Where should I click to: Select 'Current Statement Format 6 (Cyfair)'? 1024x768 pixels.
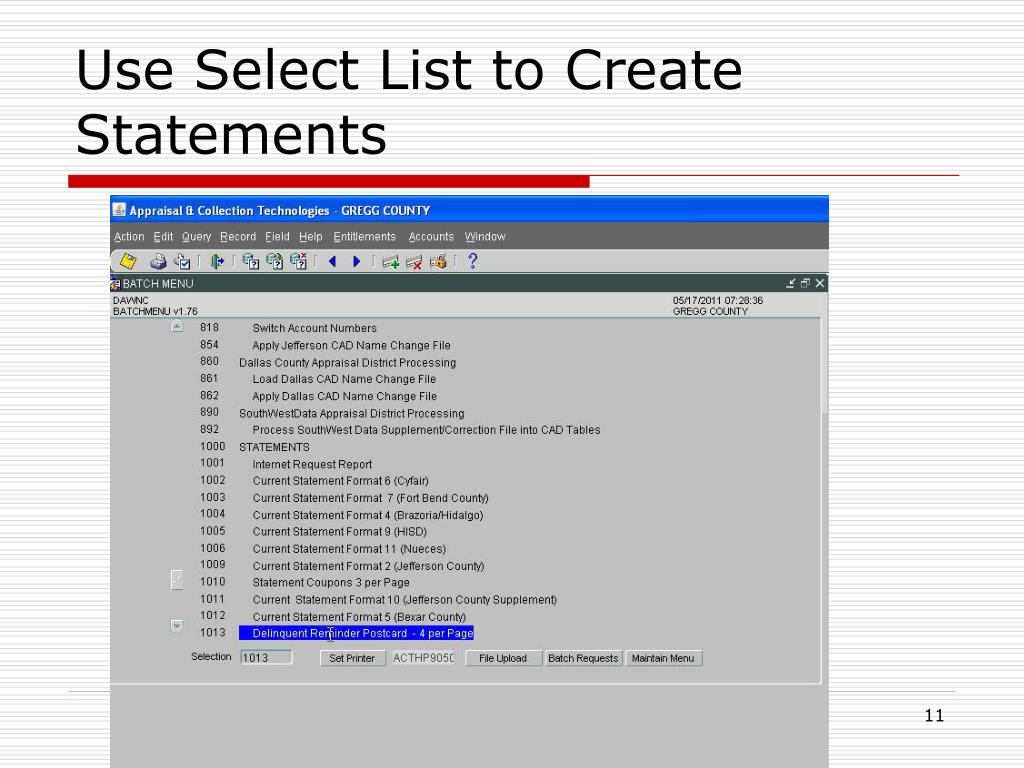(341, 481)
